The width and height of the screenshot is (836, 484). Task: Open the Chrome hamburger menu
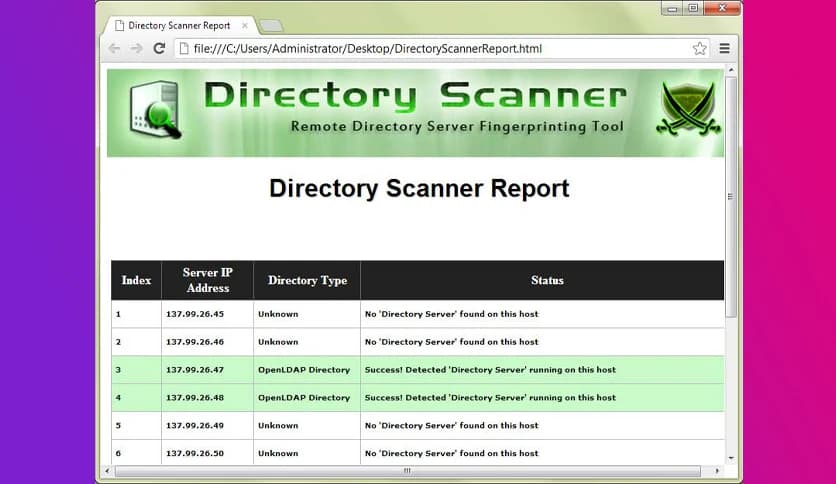tap(724, 49)
